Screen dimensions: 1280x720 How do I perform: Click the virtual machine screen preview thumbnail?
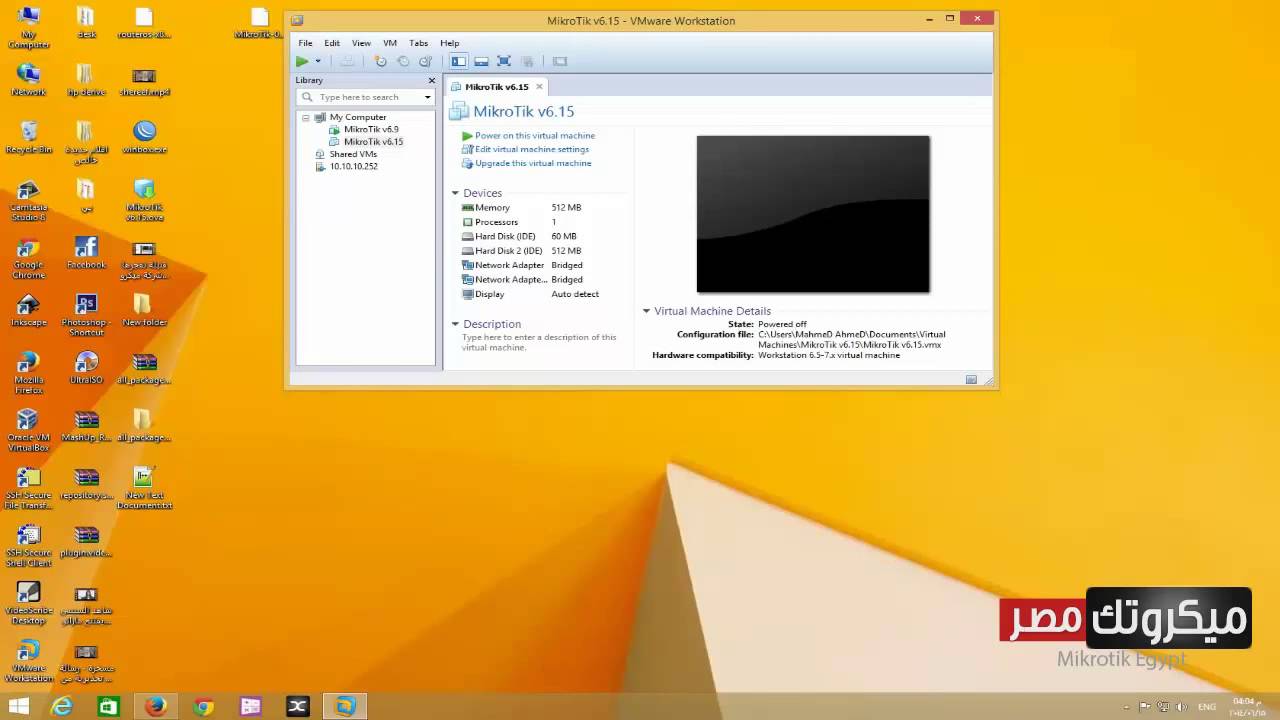(813, 214)
